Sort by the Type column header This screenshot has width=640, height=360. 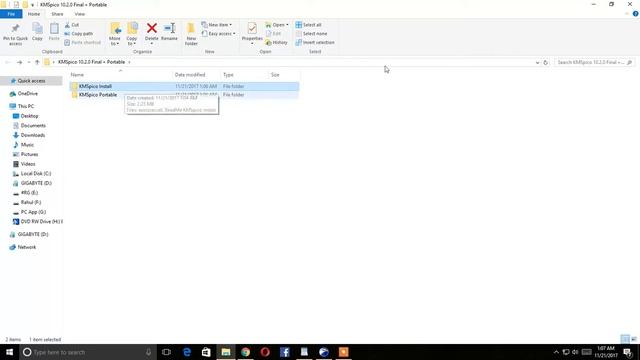pos(244,75)
